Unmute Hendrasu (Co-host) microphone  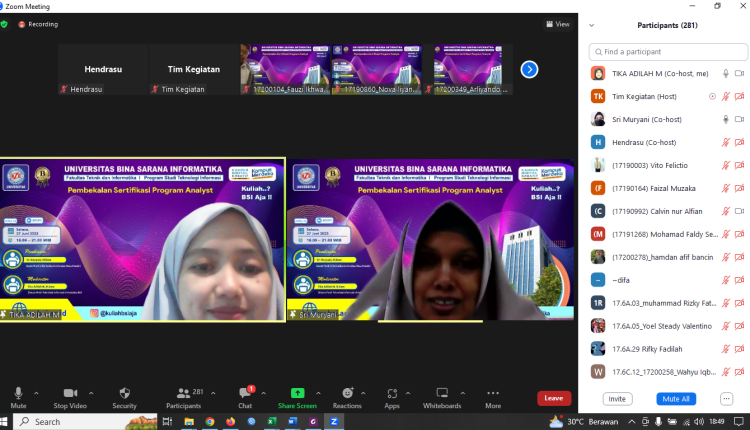(x=726, y=143)
